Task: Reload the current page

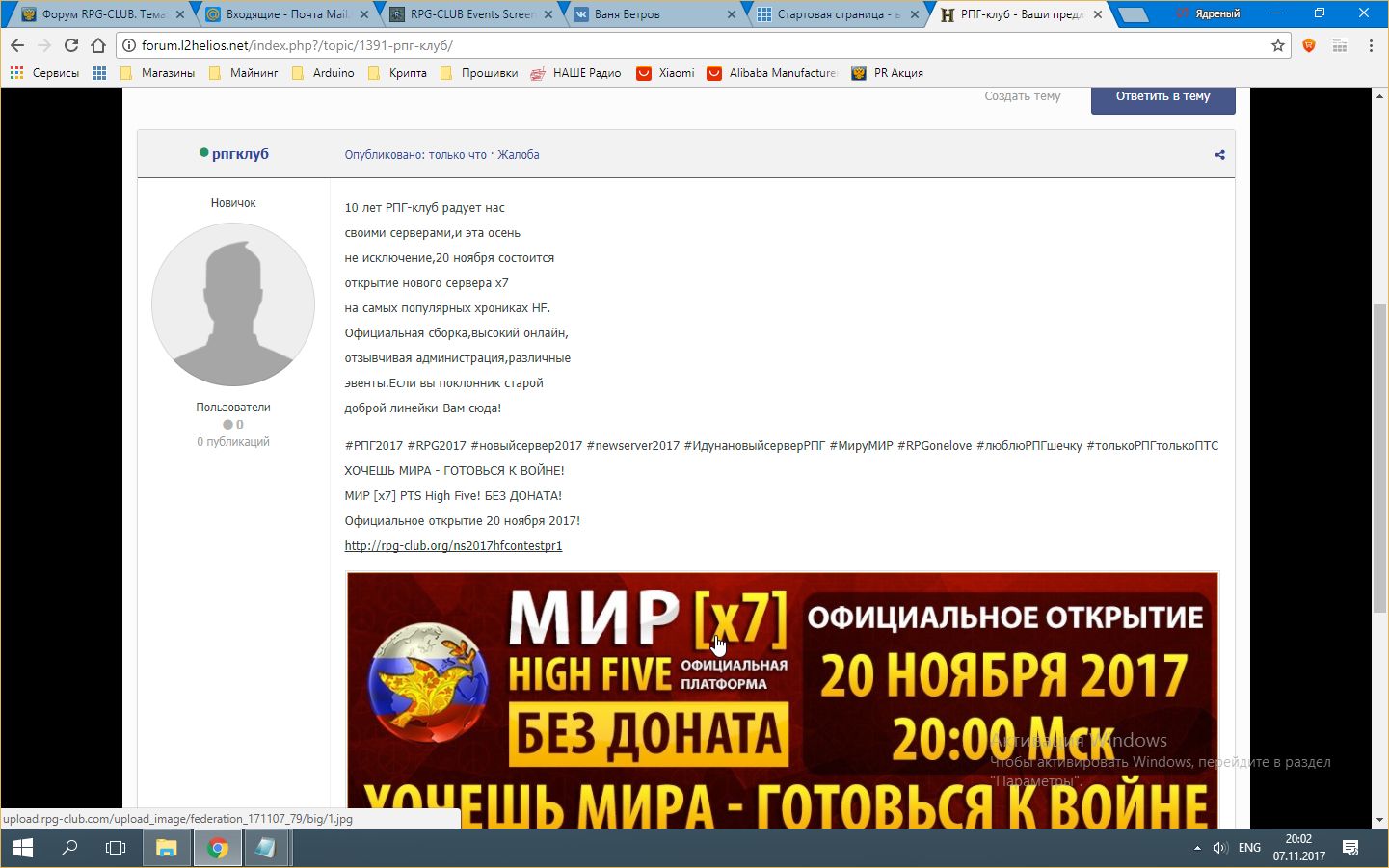Action: tap(71, 45)
